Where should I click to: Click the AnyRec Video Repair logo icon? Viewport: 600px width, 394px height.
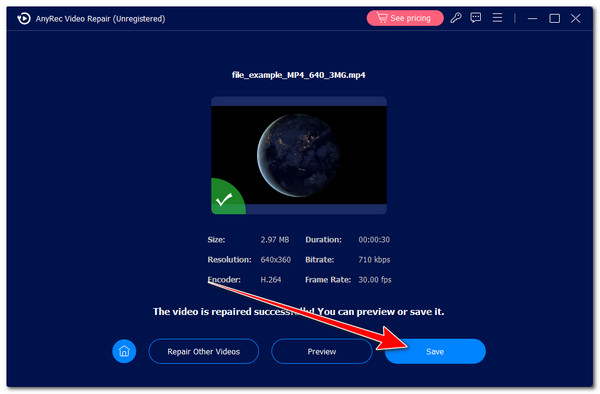[x=24, y=18]
